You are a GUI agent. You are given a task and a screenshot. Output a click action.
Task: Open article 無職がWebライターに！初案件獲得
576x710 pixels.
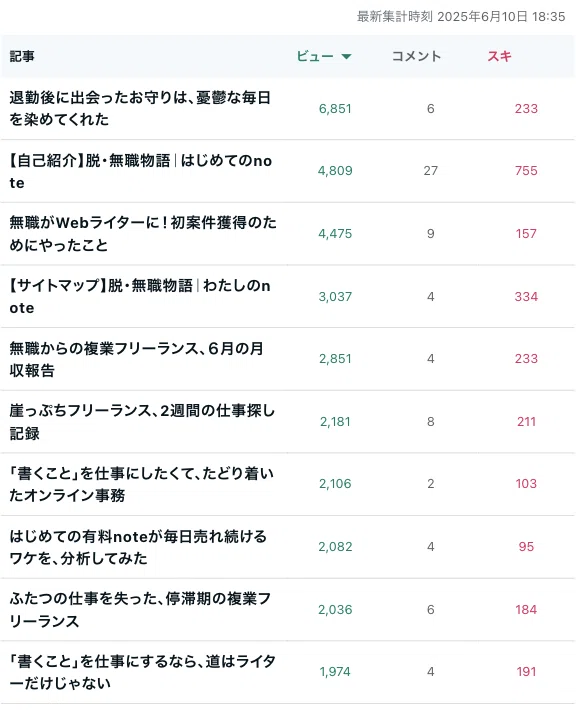pyautogui.click(x=143, y=234)
